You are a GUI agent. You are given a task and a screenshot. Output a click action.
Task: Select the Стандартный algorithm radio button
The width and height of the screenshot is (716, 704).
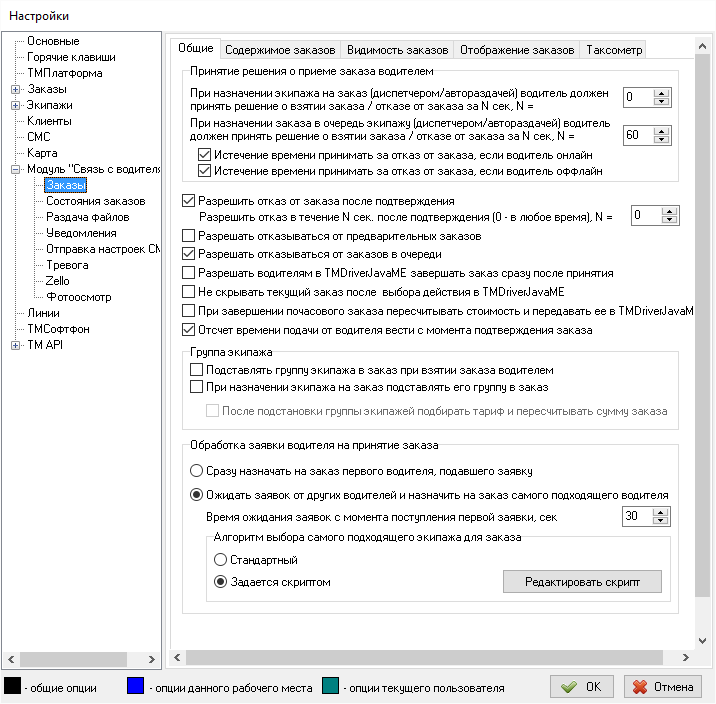click(x=222, y=560)
